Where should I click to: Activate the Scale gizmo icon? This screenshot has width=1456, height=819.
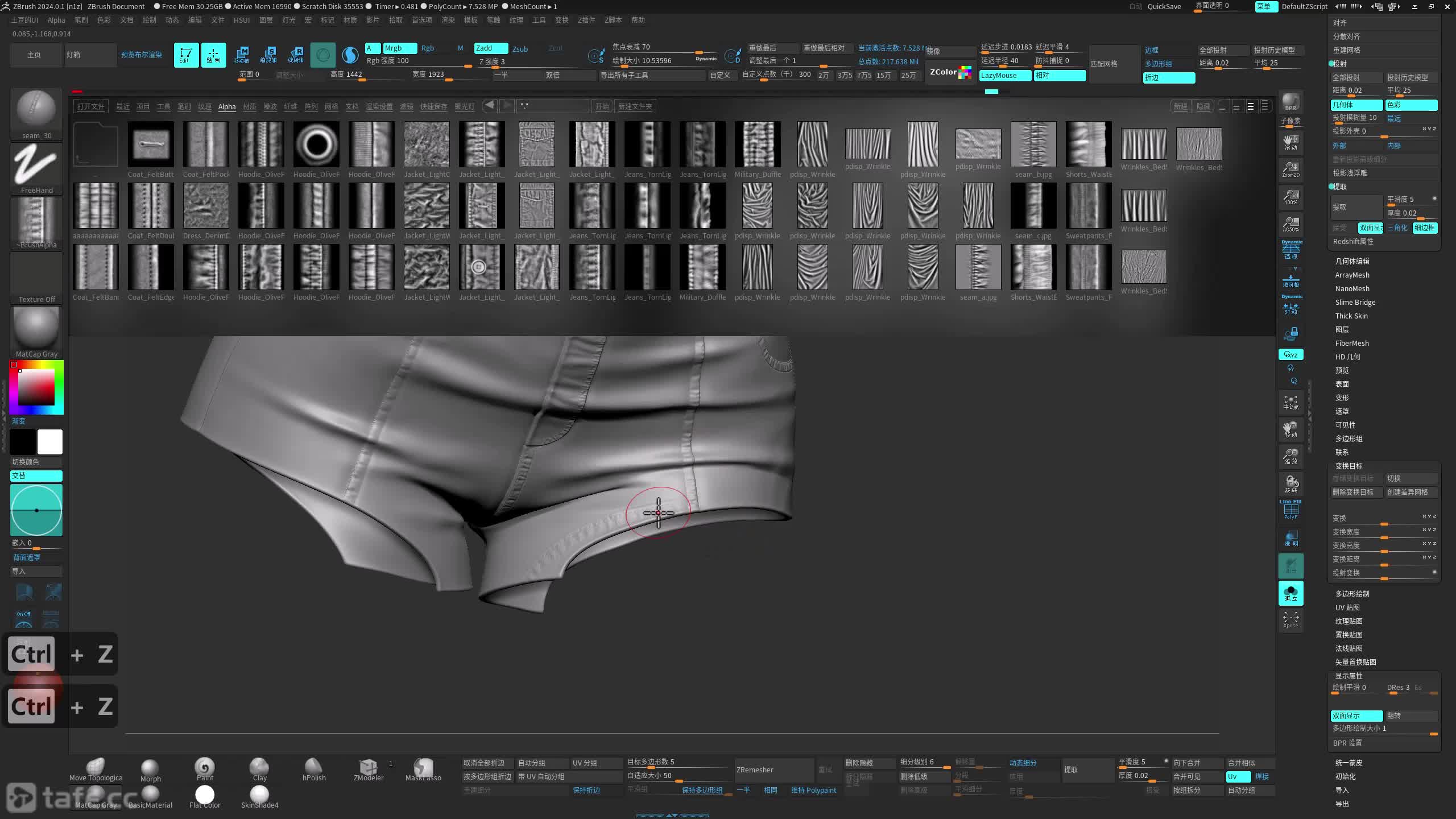click(268, 55)
